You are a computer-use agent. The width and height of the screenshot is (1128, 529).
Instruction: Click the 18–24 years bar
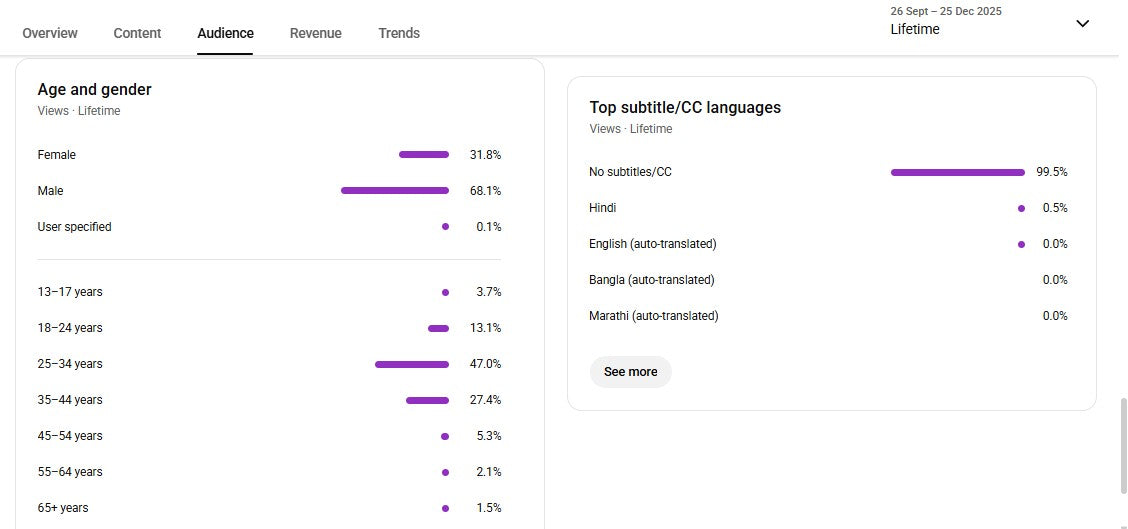tap(438, 328)
